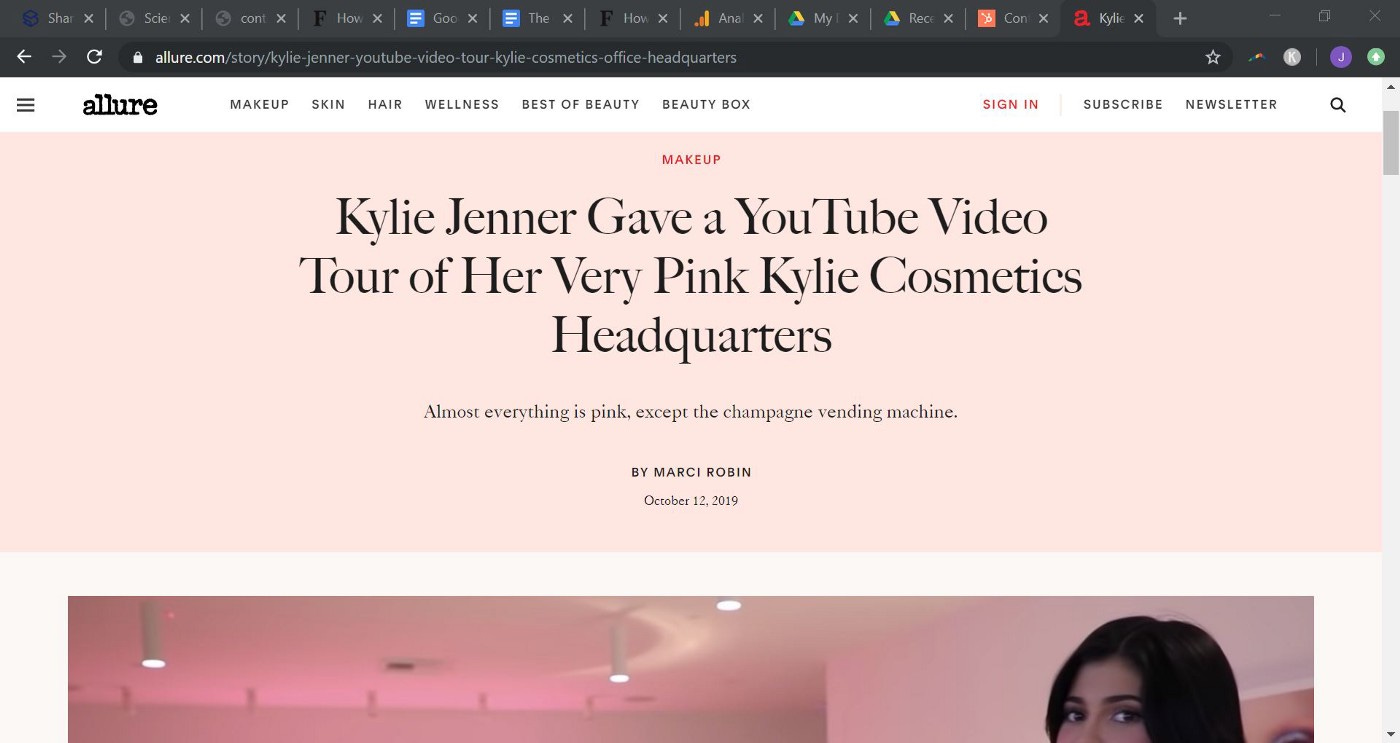Screen dimensions: 1400x743
Task: Click the address bar URL
Action: (x=446, y=57)
